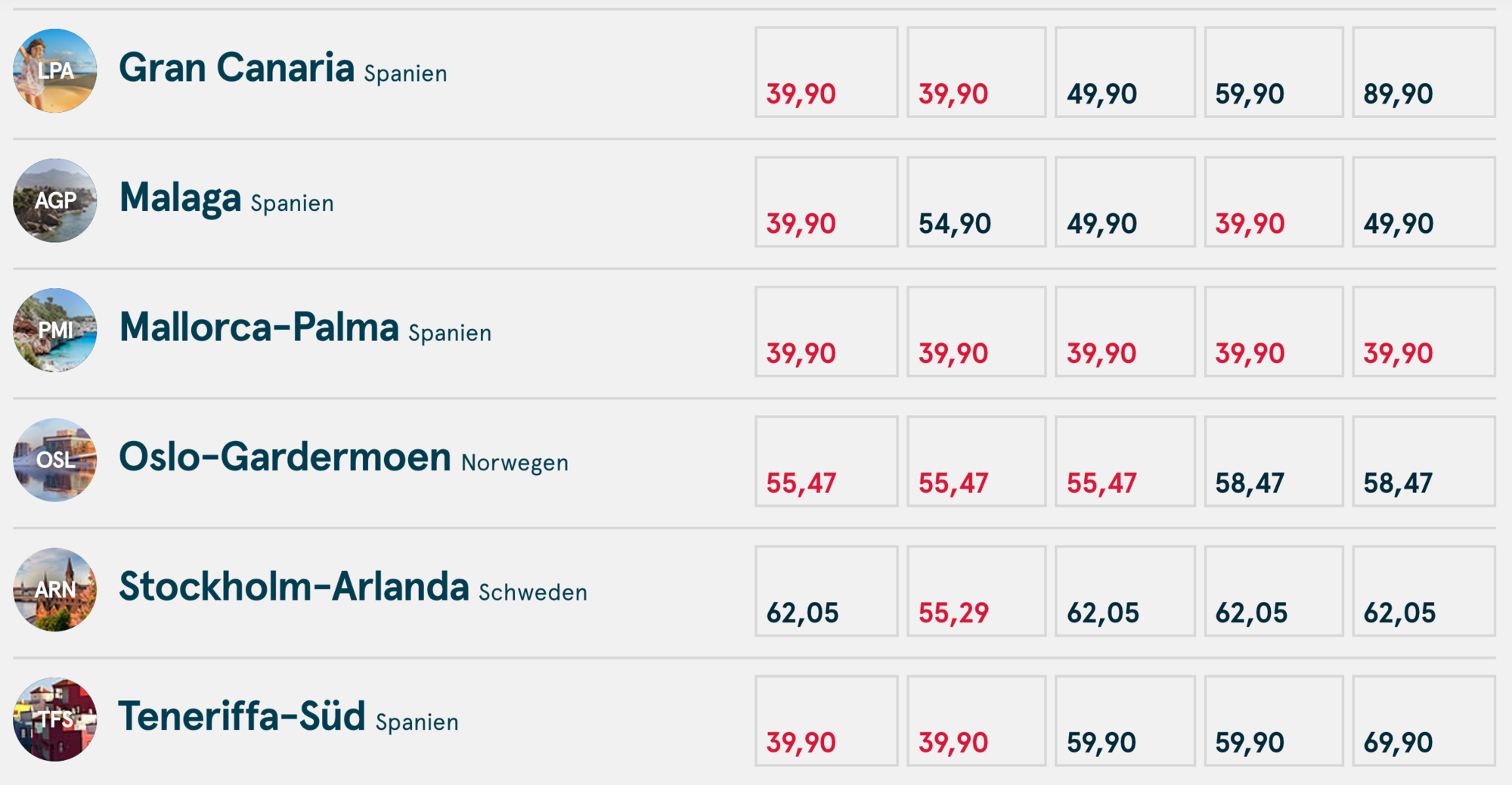Viewport: 1512px width, 785px height.
Task: Pick the 49,90 fare for Gran Canaria
Action: click(x=1125, y=73)
